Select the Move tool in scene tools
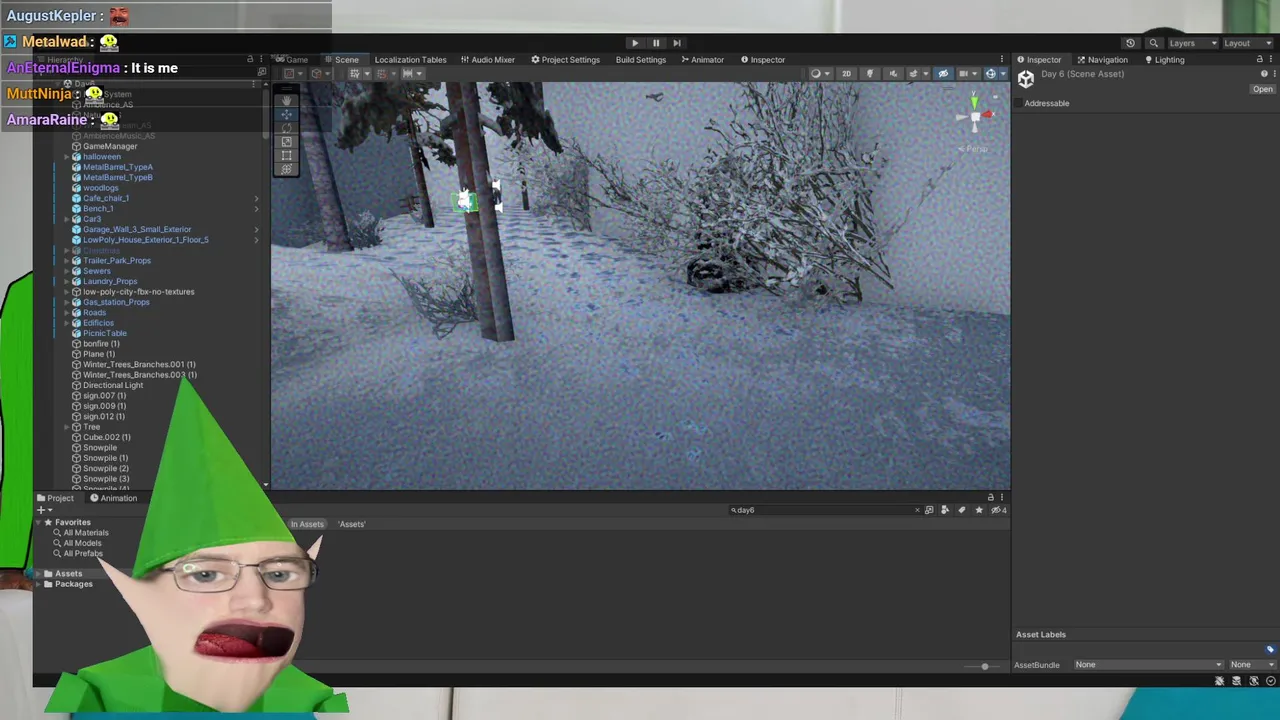This screenshot has width=1280, height=720. pyautogui.click(x=287, y=114)
